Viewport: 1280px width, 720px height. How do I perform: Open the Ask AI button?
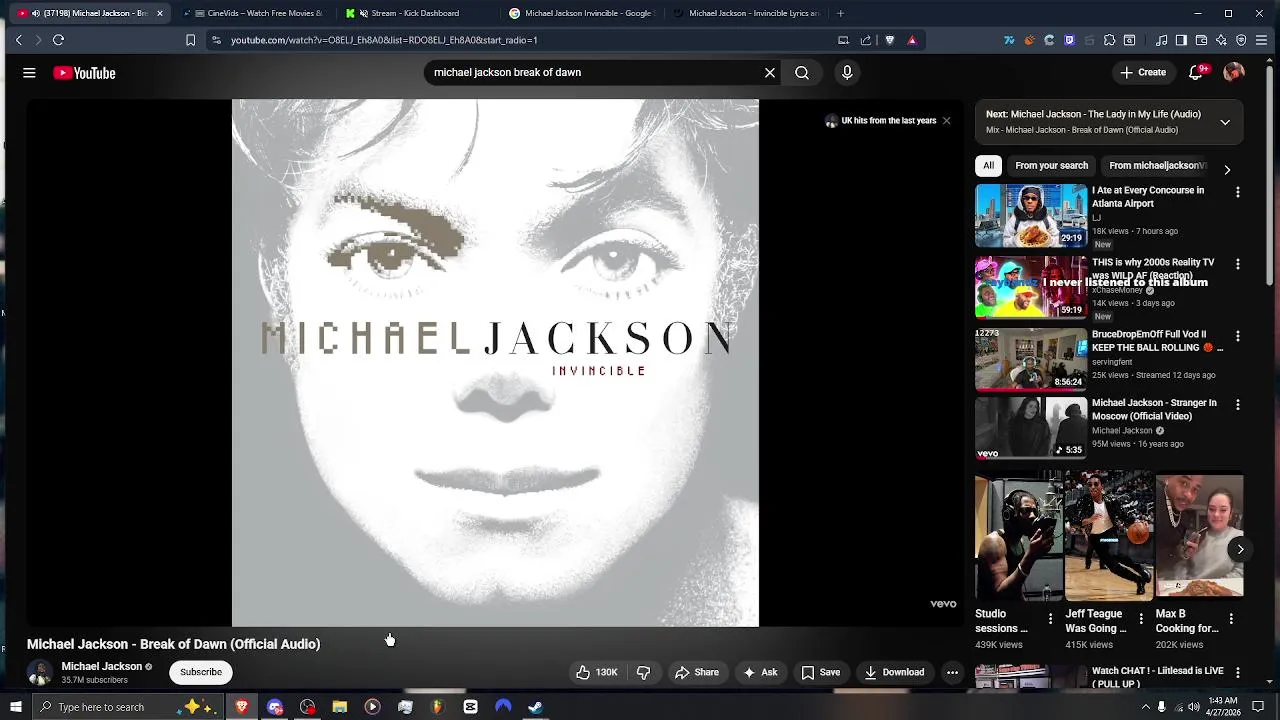click(760, 672)
